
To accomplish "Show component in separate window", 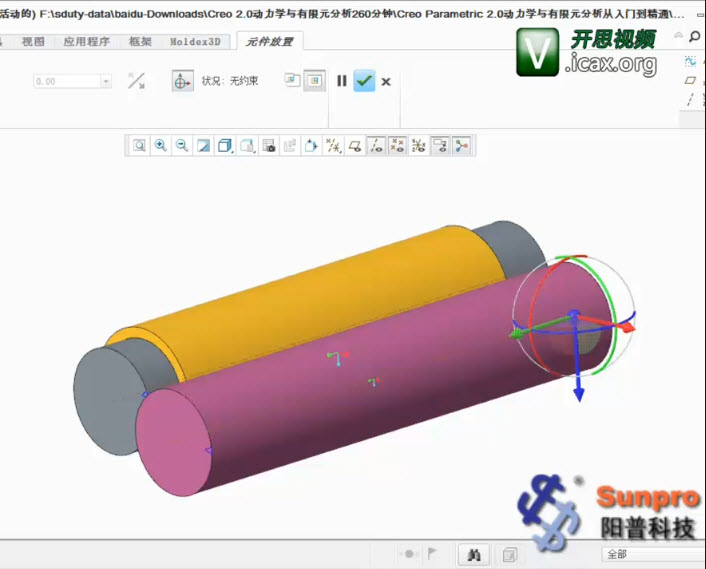I will (x=292, y=81).
